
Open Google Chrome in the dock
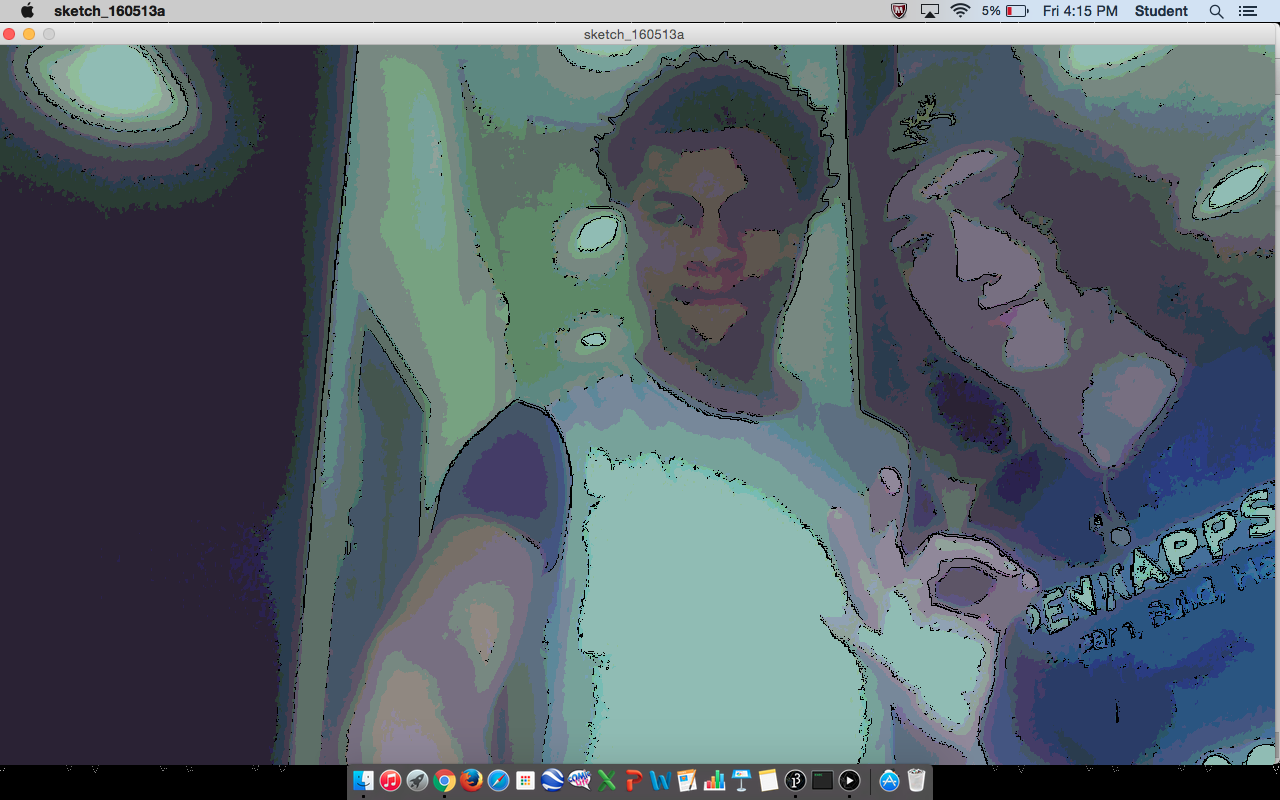click(x=444, y=781)
